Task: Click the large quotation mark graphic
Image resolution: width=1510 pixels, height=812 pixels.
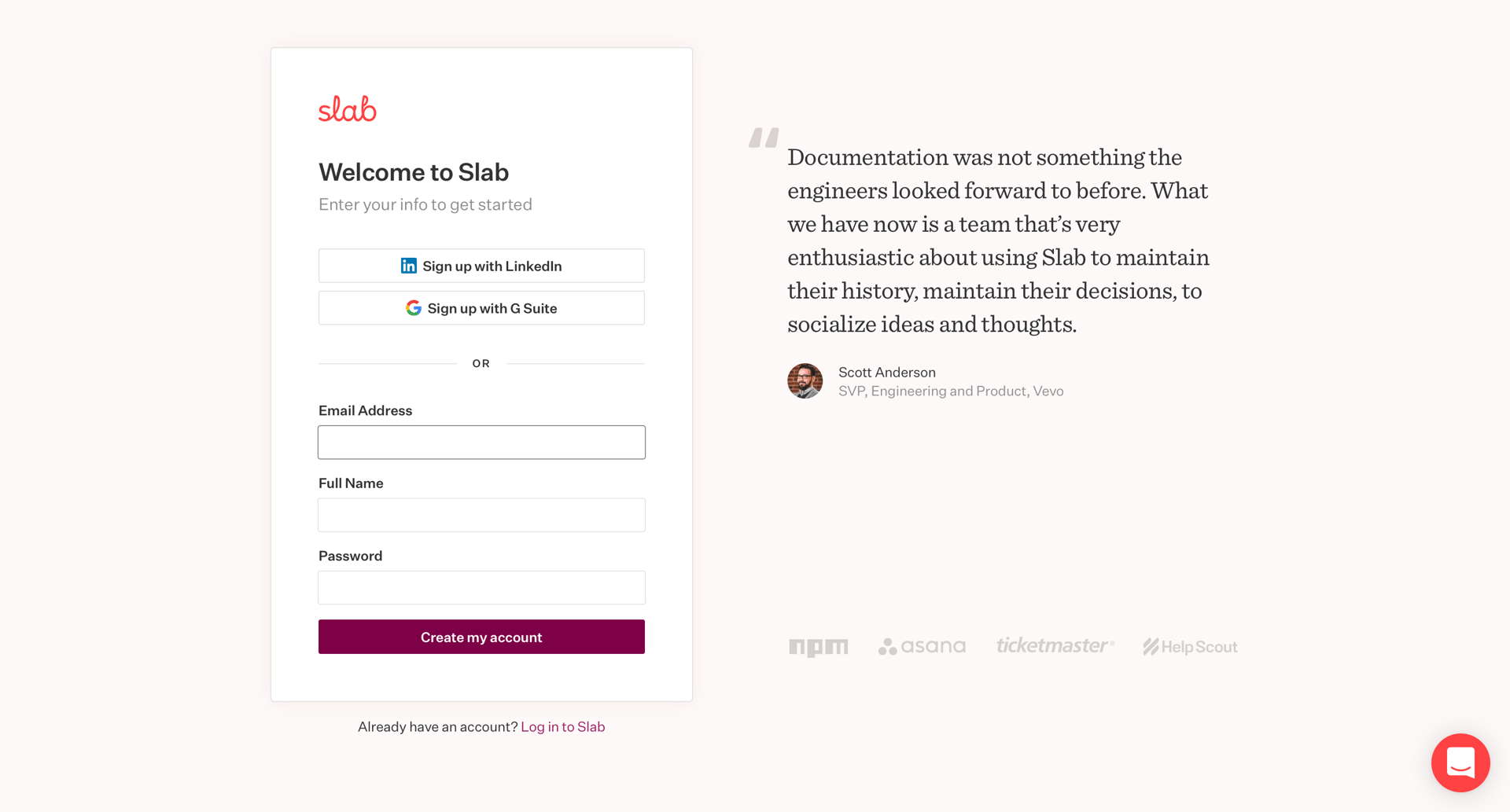Action: click(764, 138)
